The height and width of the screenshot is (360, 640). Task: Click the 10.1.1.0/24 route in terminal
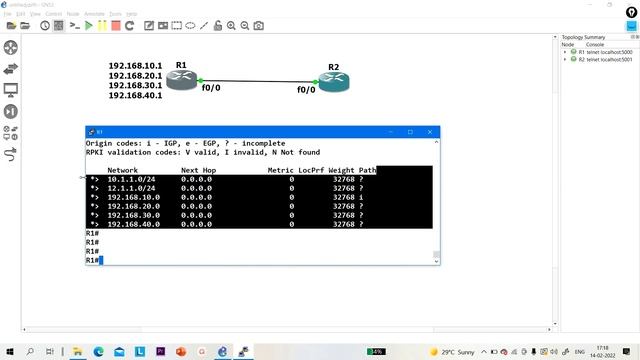[x=131, y=179]
